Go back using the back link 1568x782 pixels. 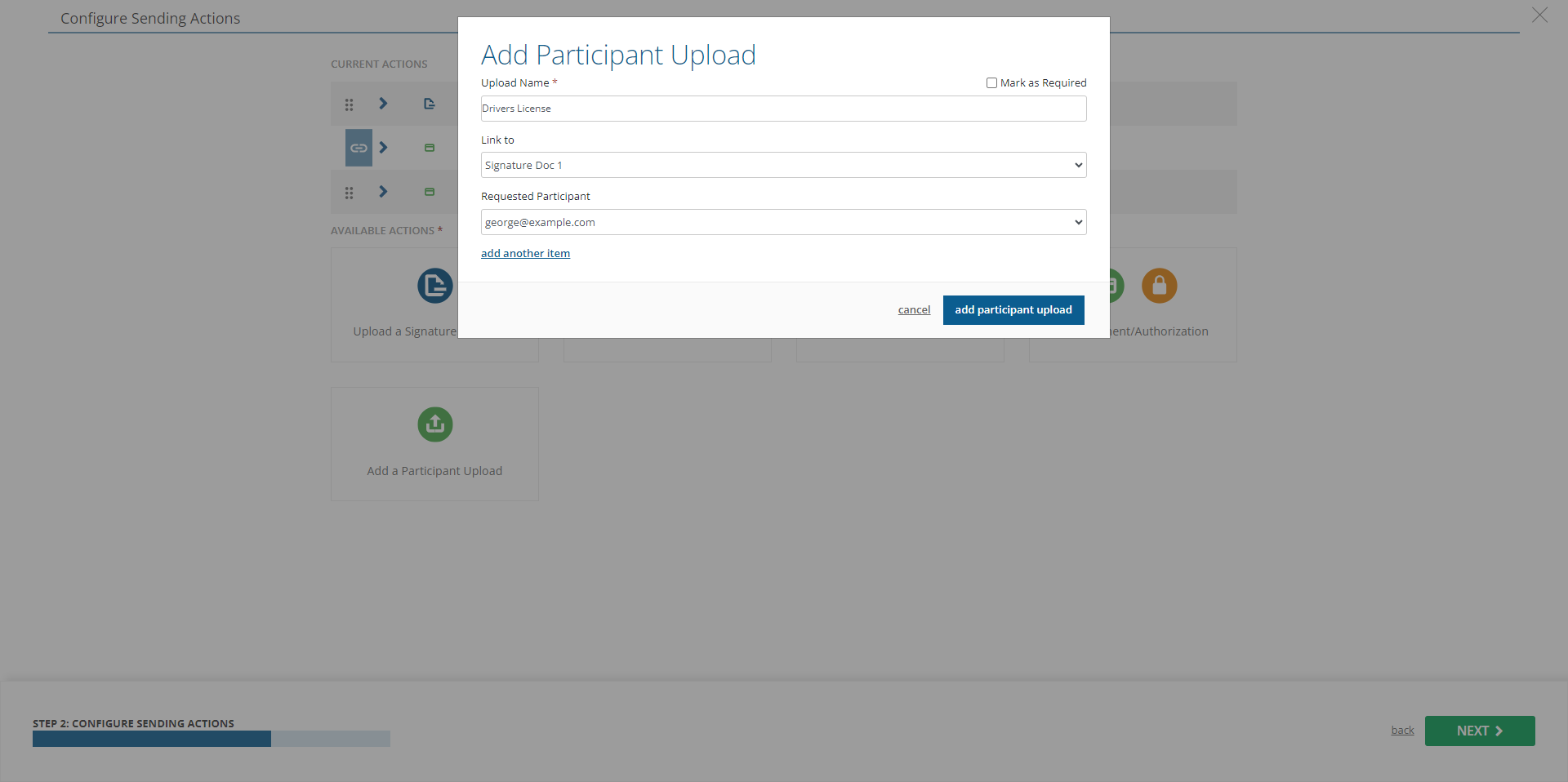pos(1402,731)
